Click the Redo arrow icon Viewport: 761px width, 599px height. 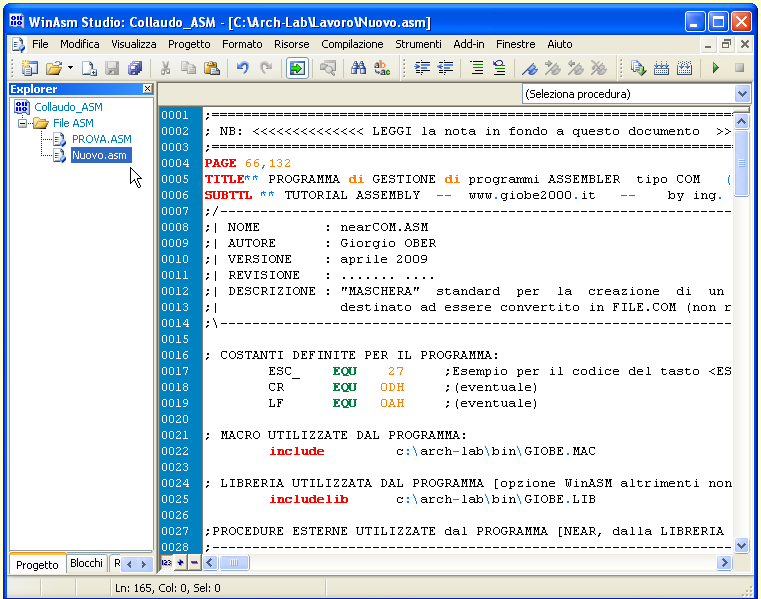click(x=266, y=68)
